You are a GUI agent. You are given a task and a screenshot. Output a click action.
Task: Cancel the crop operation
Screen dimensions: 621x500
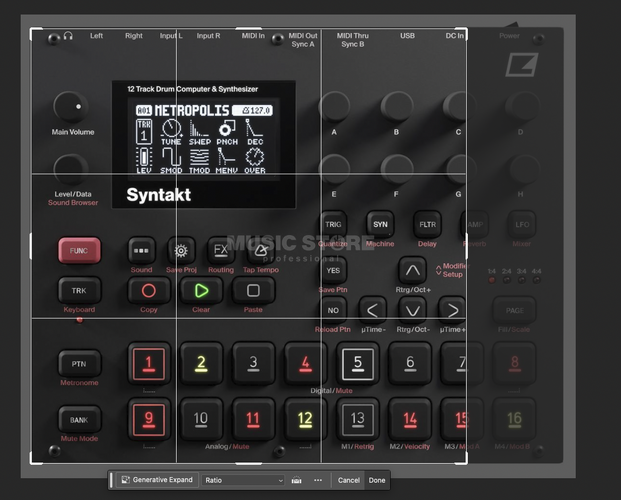coord(349,480)
